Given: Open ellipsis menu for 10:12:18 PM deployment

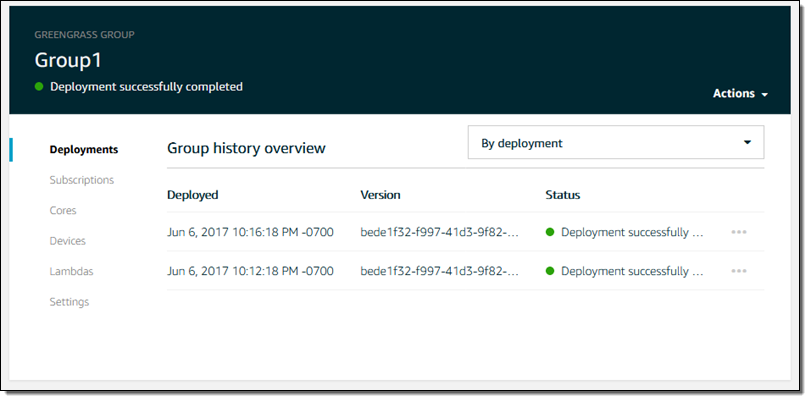Looking at the screenshot, I should (x=738, y=271).
